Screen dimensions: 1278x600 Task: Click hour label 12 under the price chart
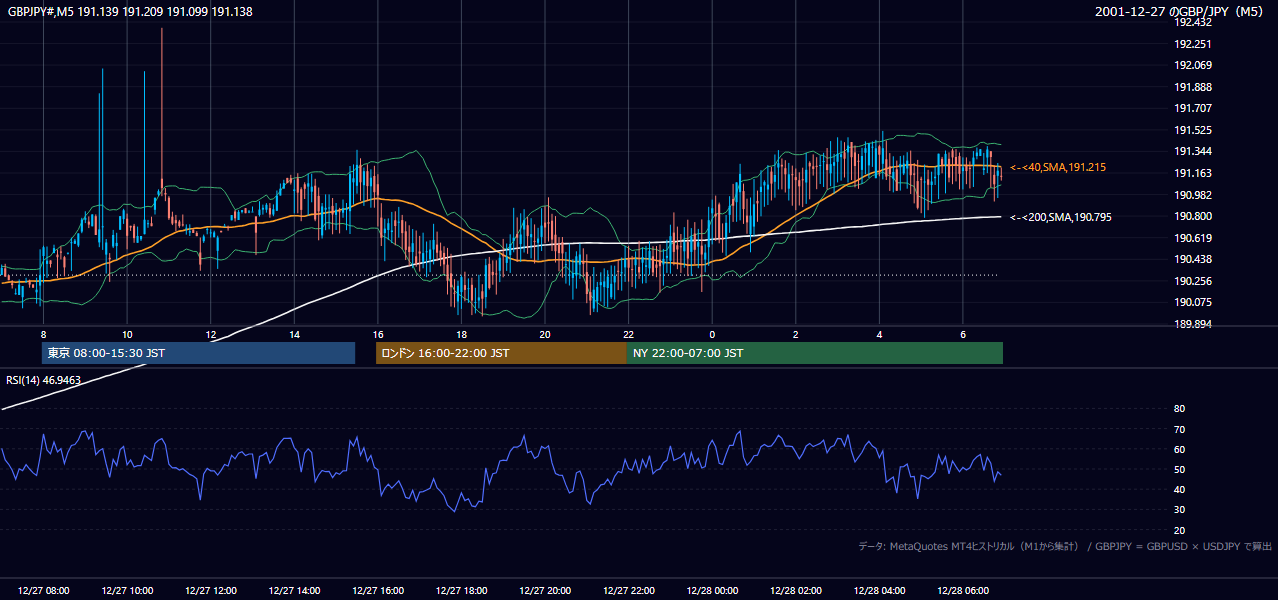pyautogui.click(x=211, y=334)
